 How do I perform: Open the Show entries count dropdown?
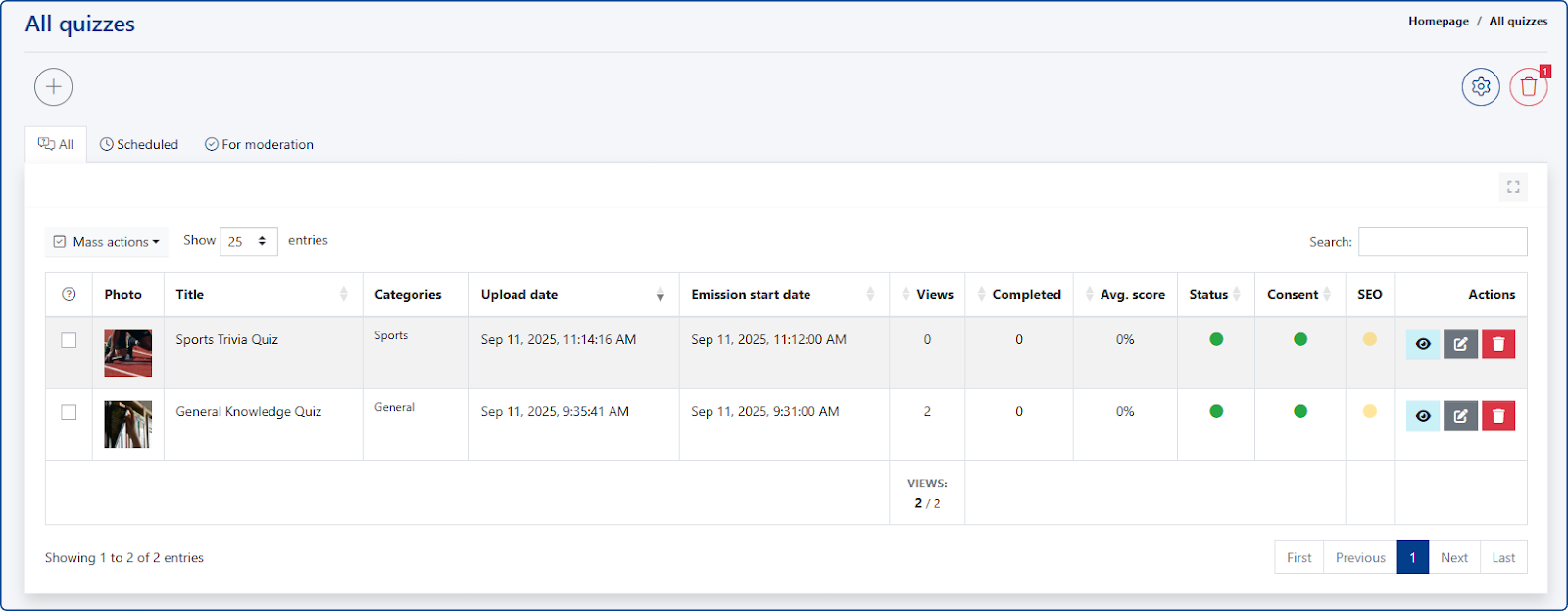tap(249, 241)
